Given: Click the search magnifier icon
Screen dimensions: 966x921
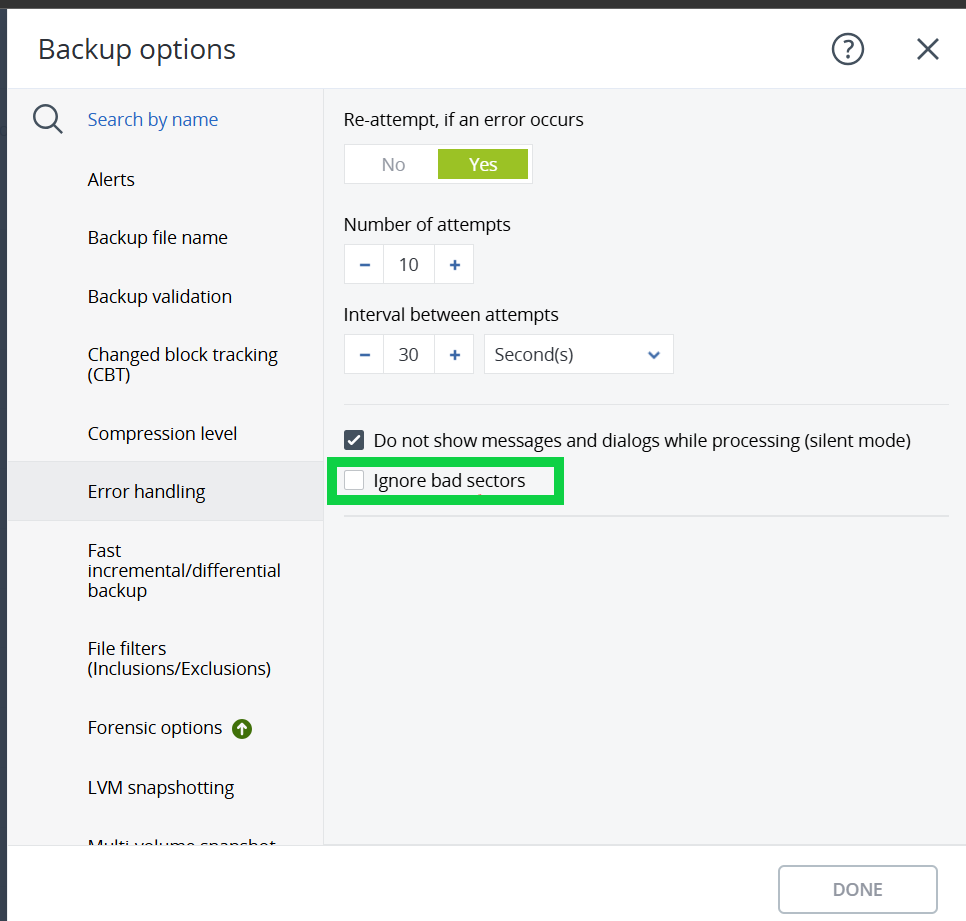Looking at the screenshot, I should click(x=48, y=119).
